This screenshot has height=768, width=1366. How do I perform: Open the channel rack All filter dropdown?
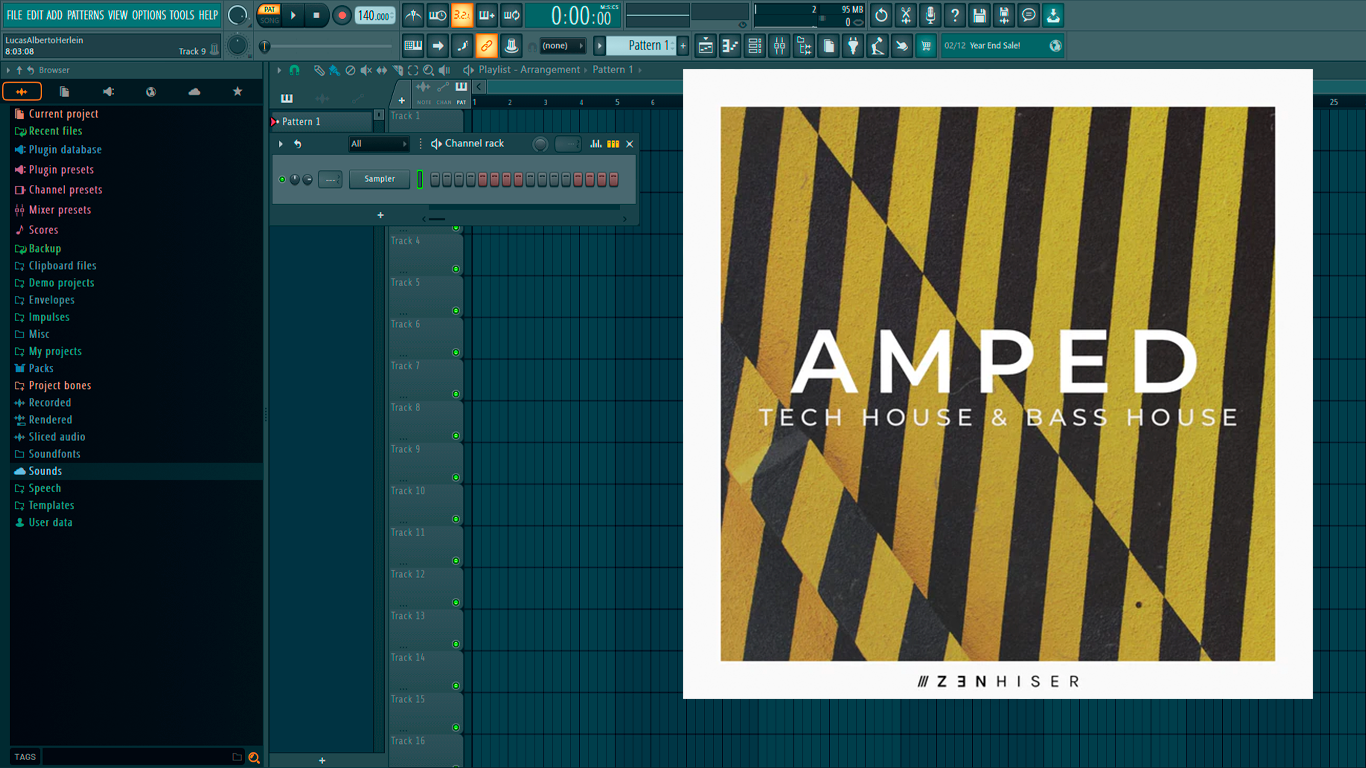378,144
